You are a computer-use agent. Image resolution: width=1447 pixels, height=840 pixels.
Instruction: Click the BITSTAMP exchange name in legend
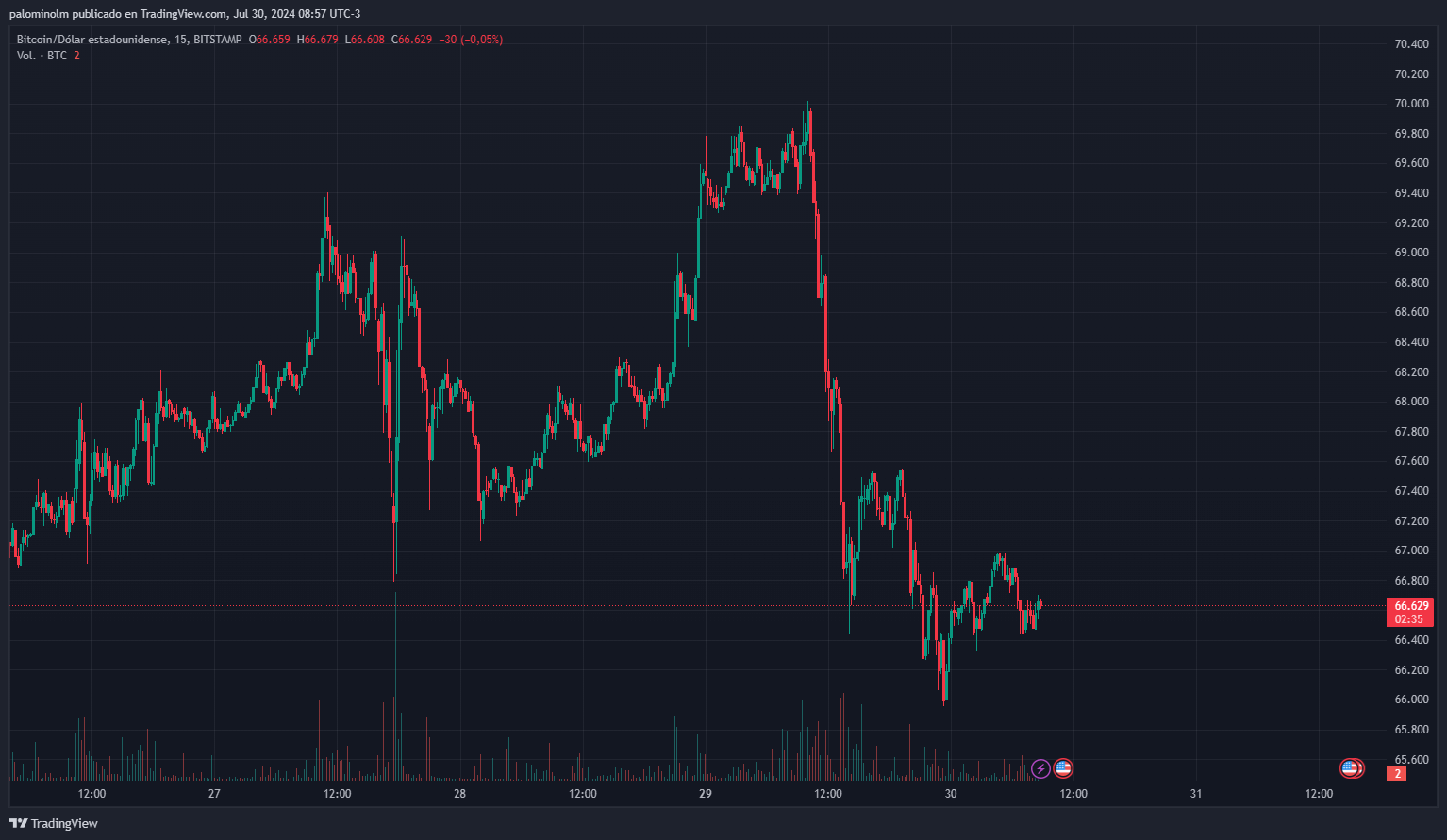tap(217, 40)
